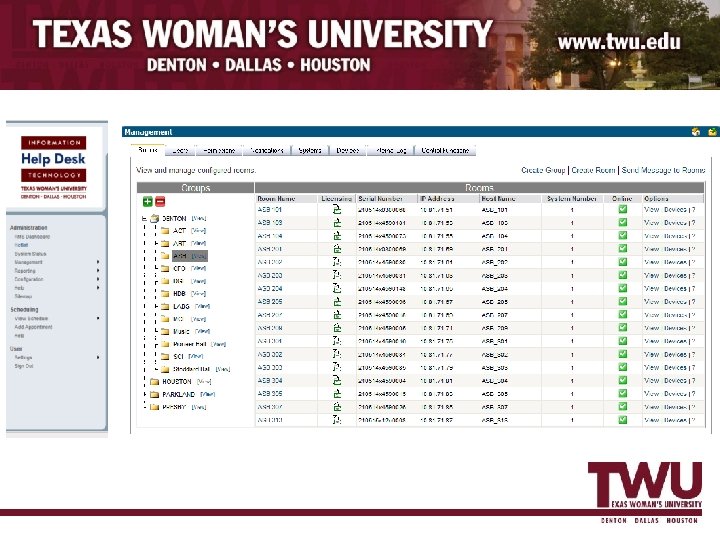The width and height of the screenshot is (720, 540).
Task: Click the licensing icon for ASB 204
Action: coord(337,289)
